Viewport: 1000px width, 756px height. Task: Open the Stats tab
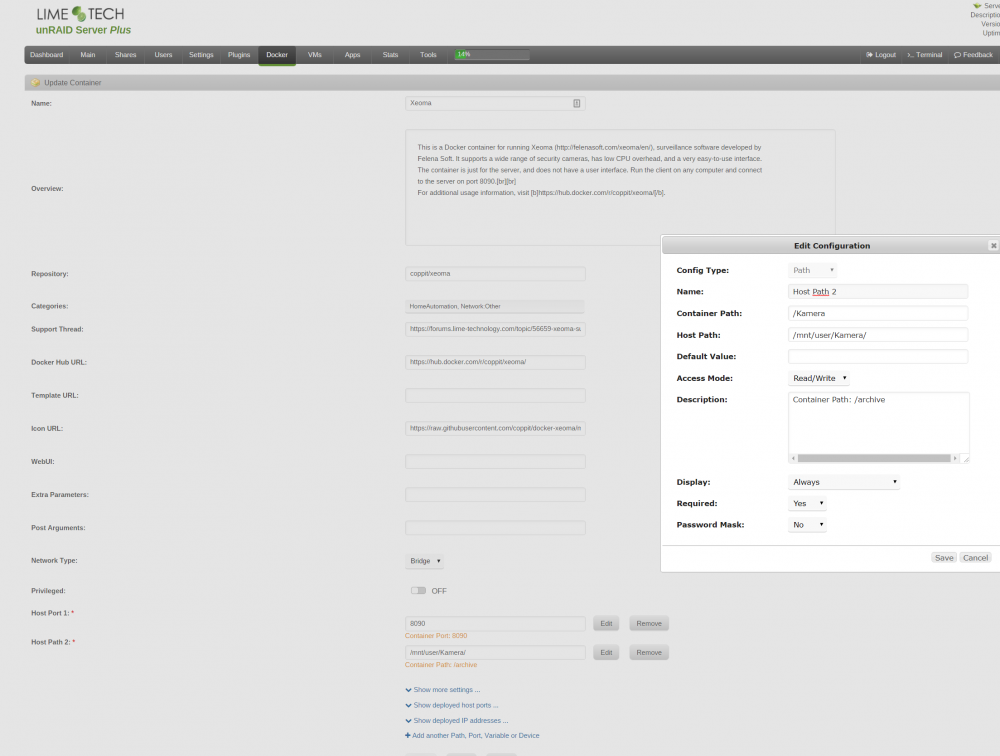point(390,55)
